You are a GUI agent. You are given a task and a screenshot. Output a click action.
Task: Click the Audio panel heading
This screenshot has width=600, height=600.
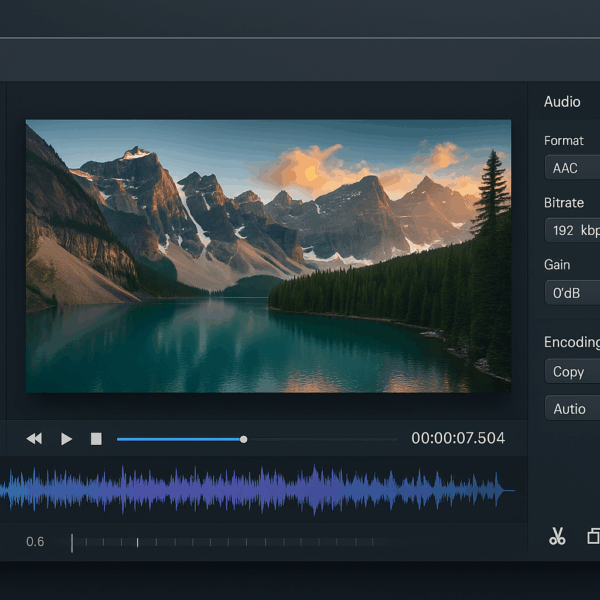562,101
